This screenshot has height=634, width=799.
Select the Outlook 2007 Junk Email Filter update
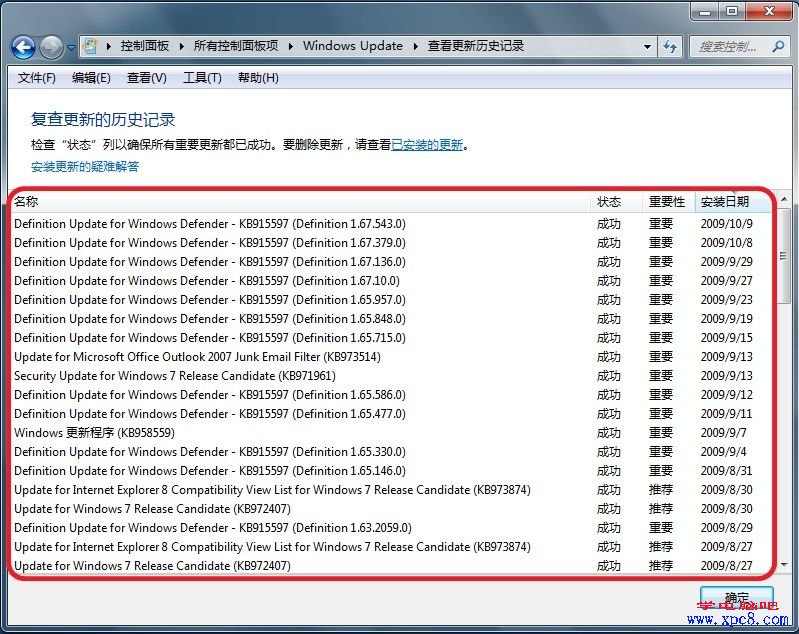[197, 357]
